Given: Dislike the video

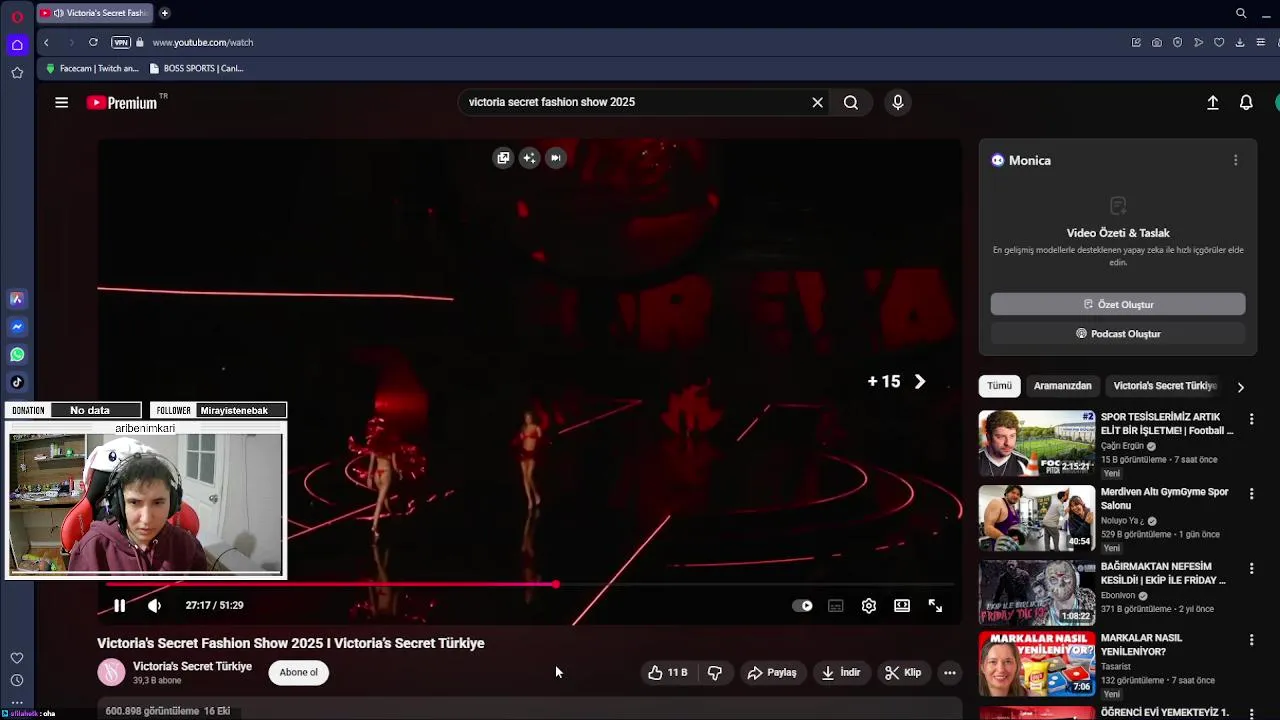Looking at the screenshot, I should (x=714, y=672).
